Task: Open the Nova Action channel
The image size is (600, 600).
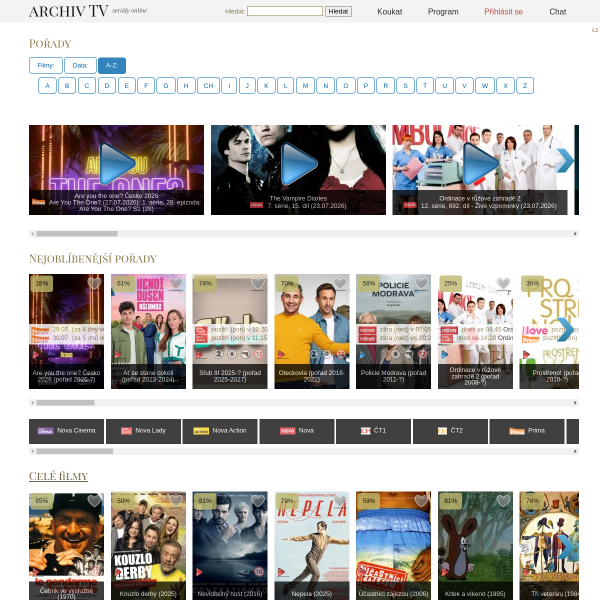Action: coord(220,431)
